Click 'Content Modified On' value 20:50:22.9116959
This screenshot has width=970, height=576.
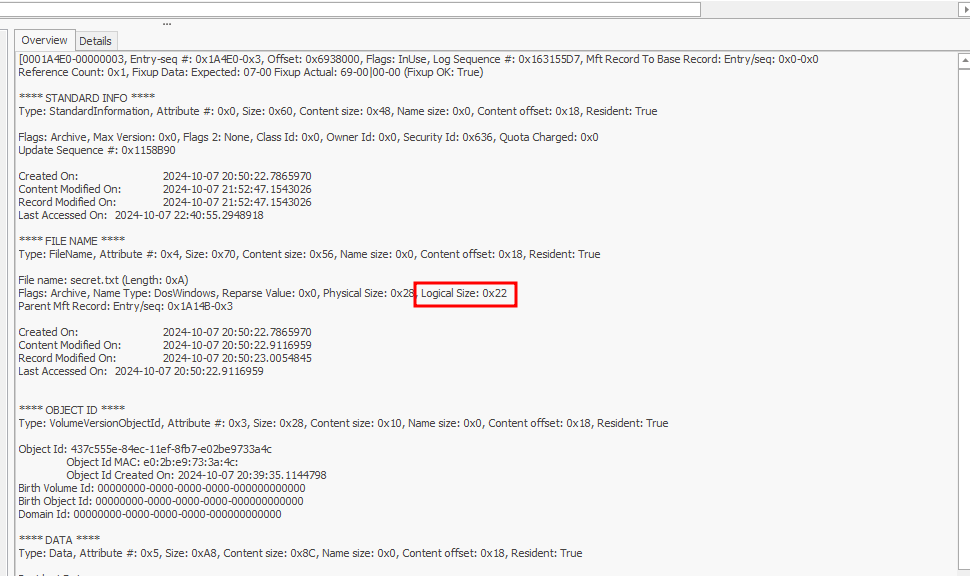click(237, 345)
